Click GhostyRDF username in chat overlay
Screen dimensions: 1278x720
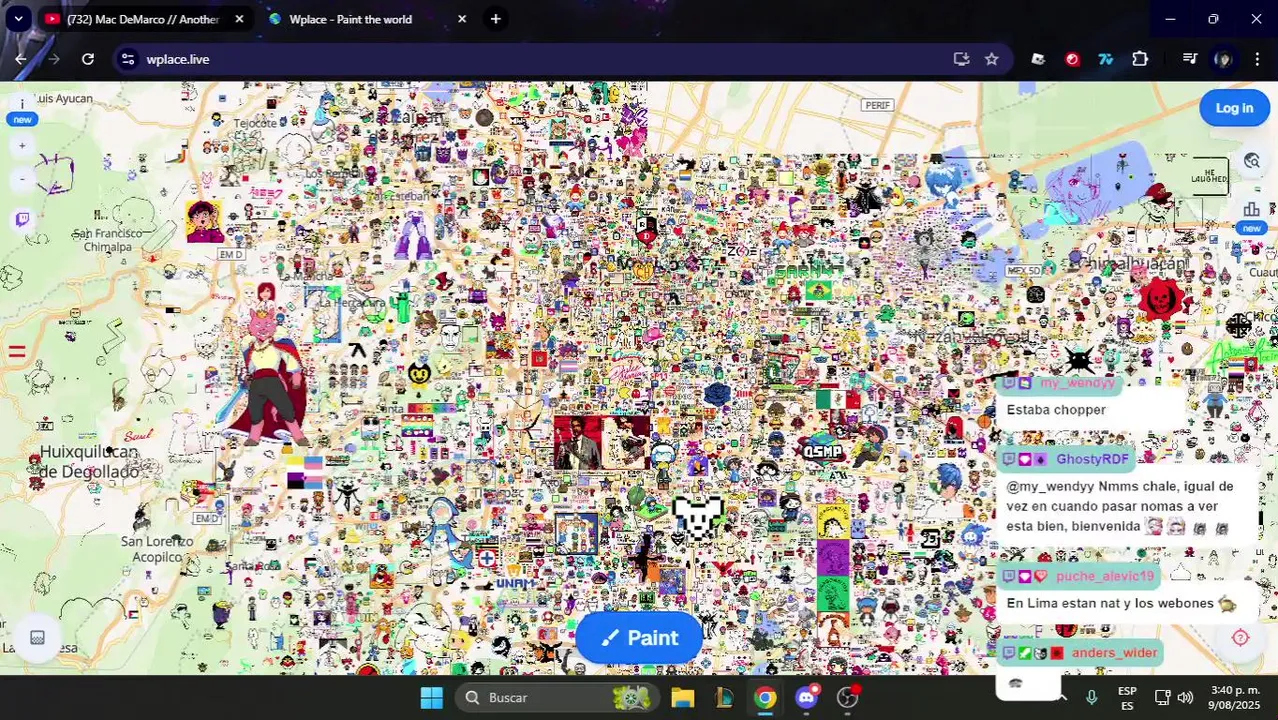click(1092, 459)
